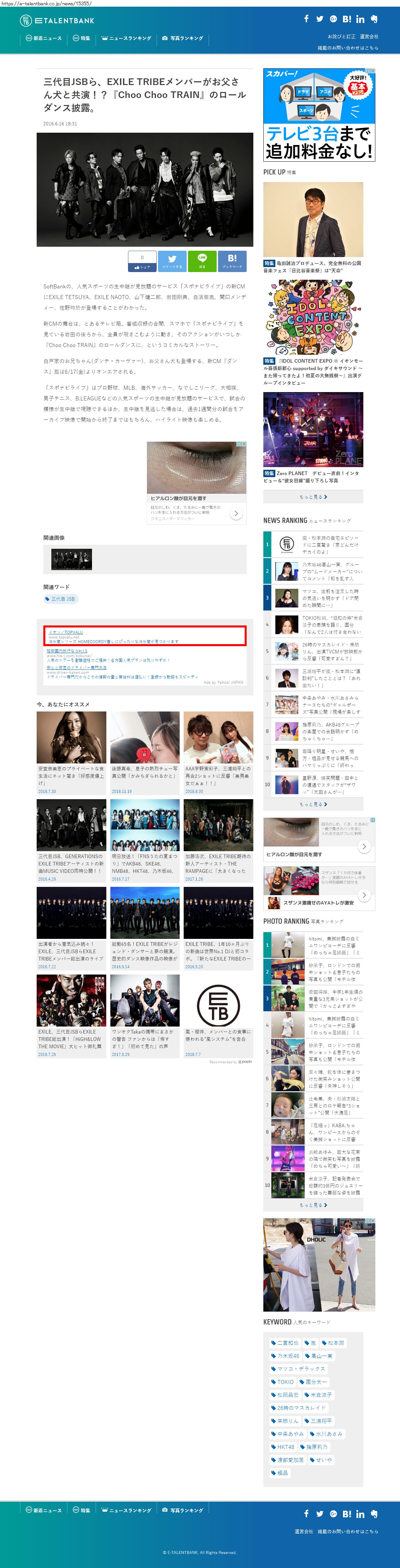Click keyword tag 嵐

point(311,1343)
